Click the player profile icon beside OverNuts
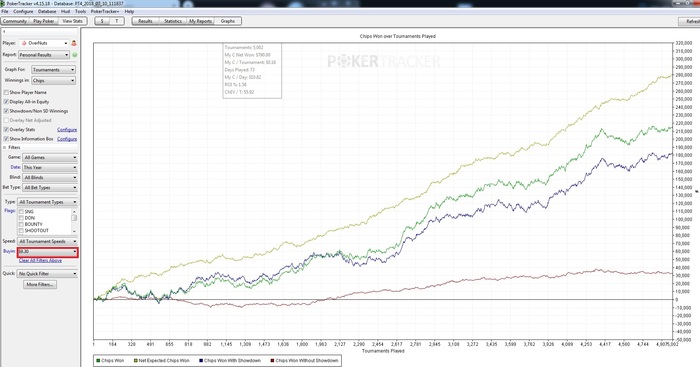 point(74,43)
